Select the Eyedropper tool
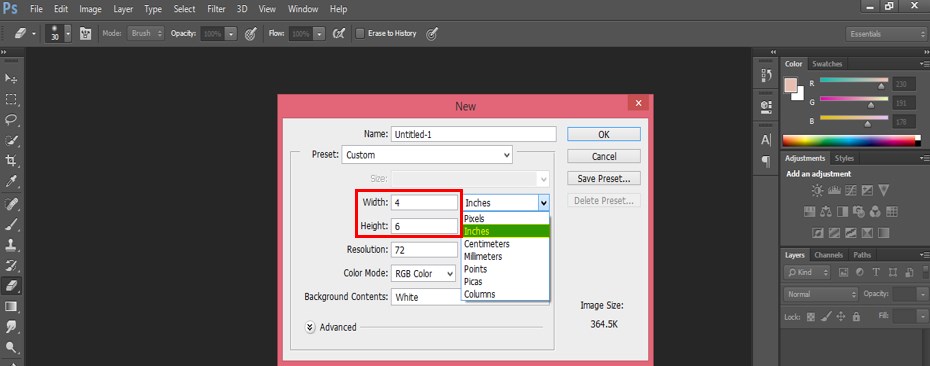Image resolution: width=930 pixels, height=366 pixels. 11,182
